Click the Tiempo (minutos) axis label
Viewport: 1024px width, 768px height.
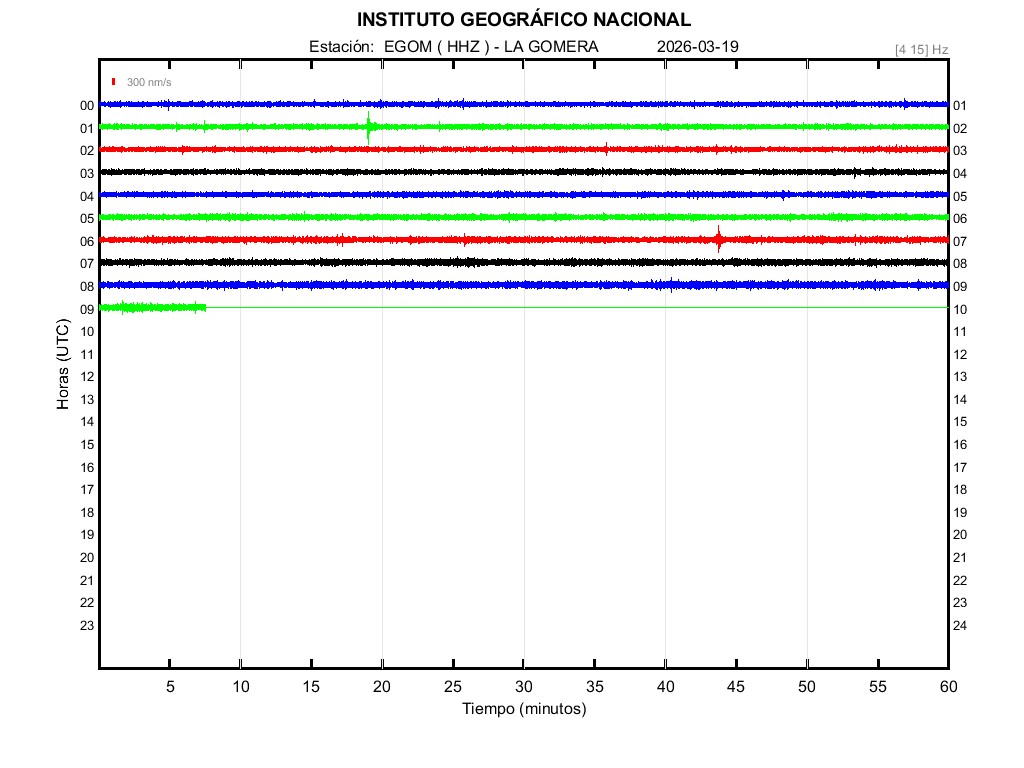(x=523, y=709)
